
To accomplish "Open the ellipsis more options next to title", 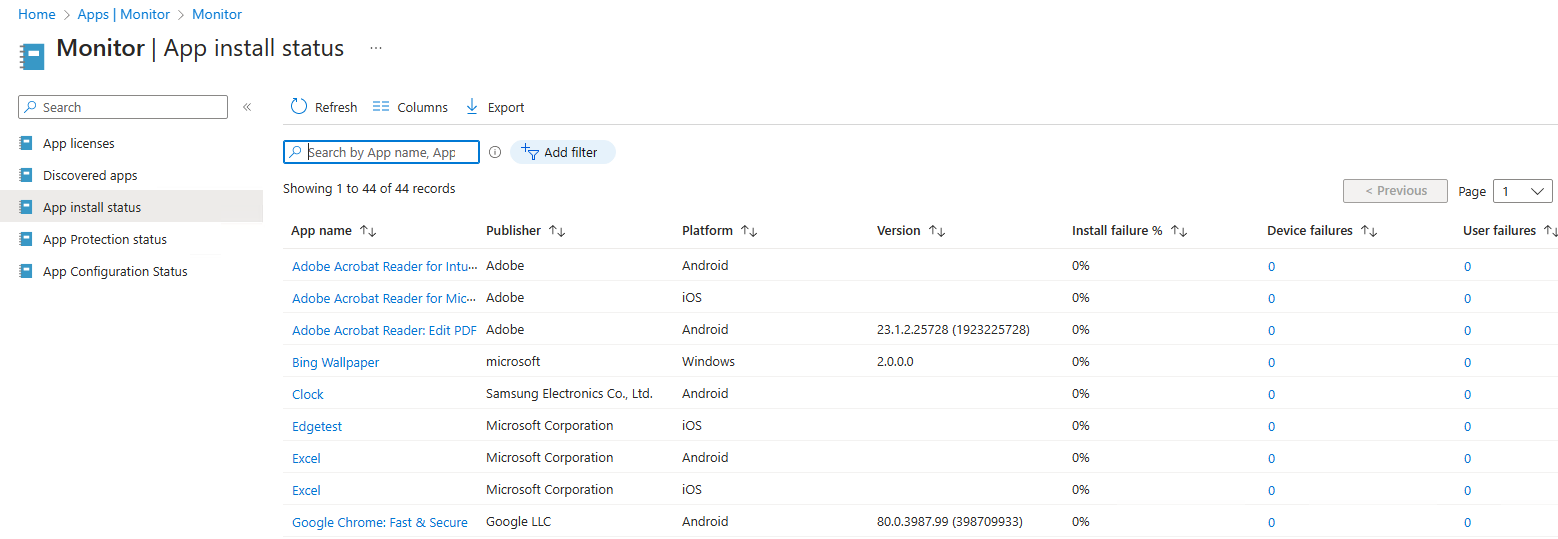I will 376,48.
